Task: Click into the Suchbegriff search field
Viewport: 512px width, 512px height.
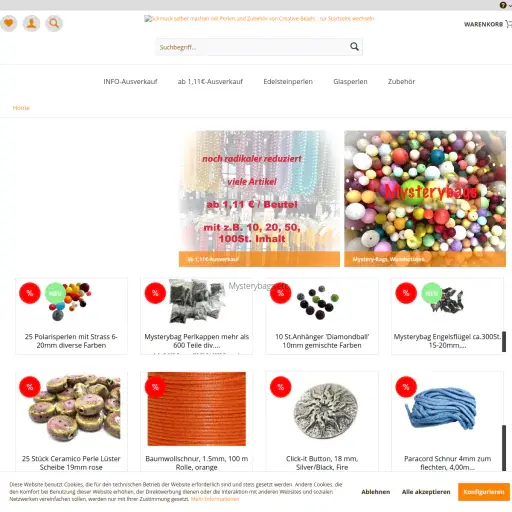Action: (252, 47)
